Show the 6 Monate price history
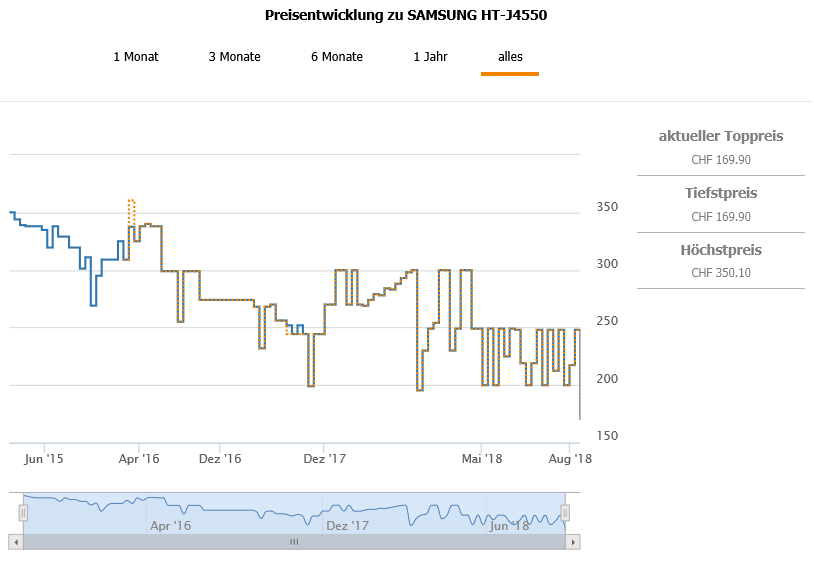 click(337, 57)
